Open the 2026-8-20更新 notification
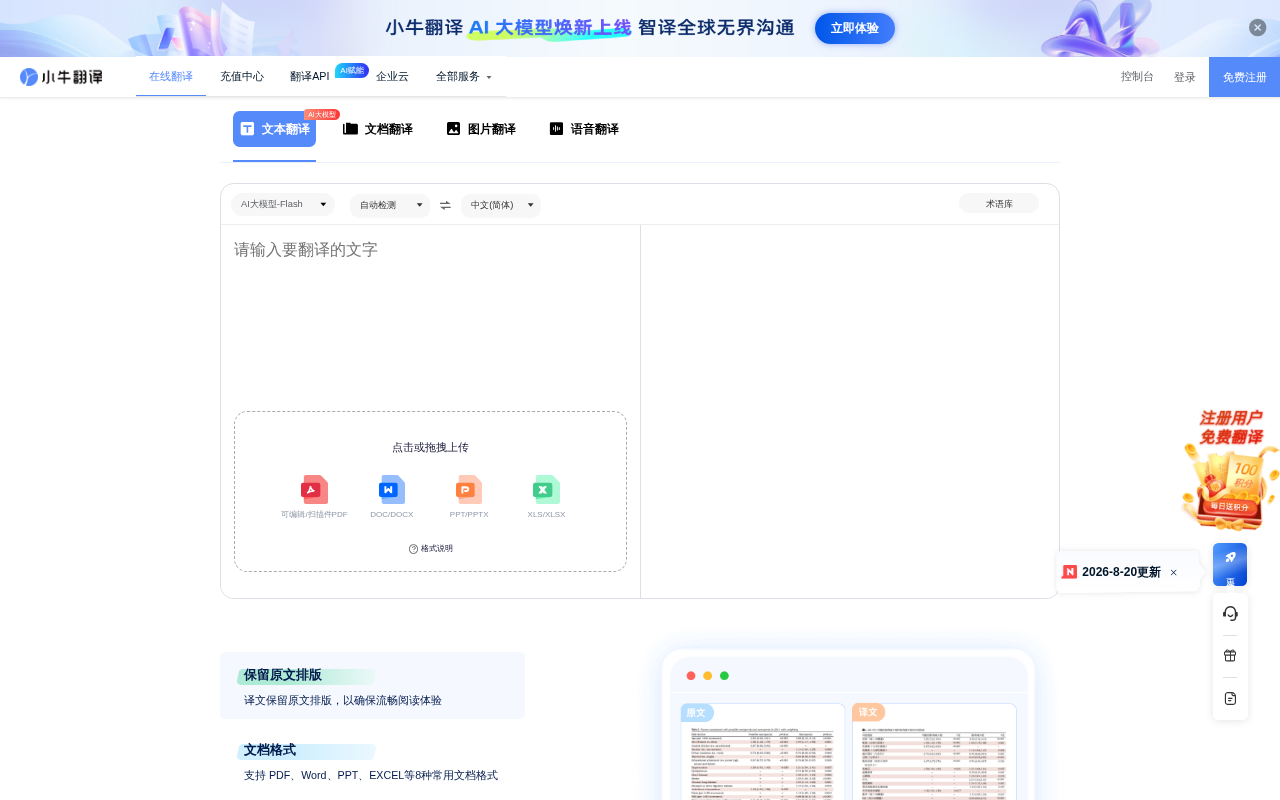Screen dimensions: 1280x800 (x=1121, y=572)
